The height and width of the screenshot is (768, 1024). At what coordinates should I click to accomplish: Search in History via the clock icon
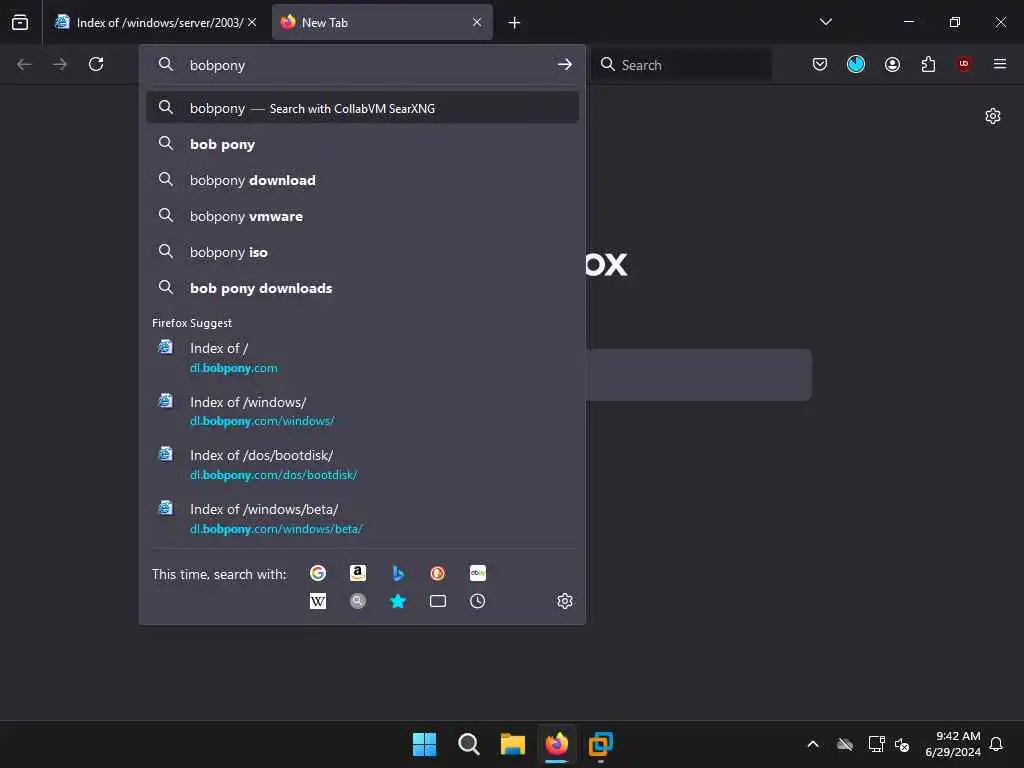coord(477,601)
